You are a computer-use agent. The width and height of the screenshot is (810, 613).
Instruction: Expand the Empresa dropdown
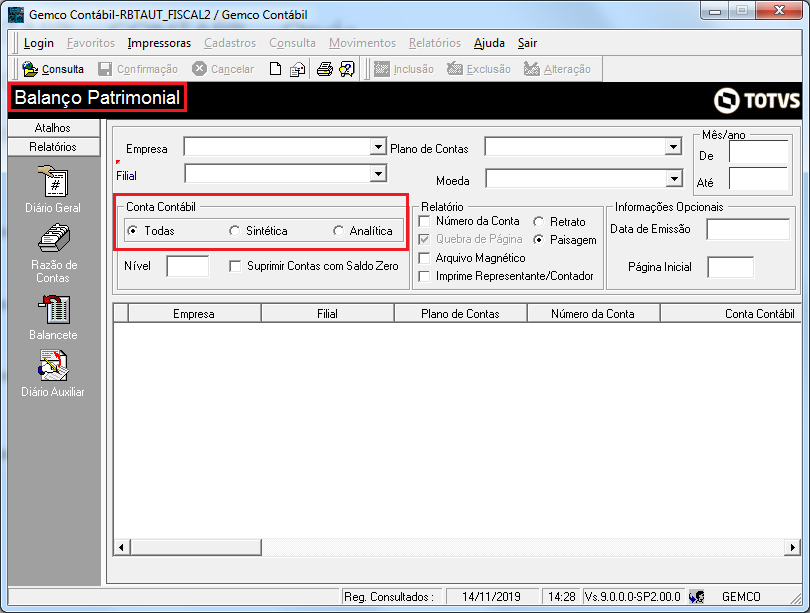pyautogui.click(x=378, y=147)
